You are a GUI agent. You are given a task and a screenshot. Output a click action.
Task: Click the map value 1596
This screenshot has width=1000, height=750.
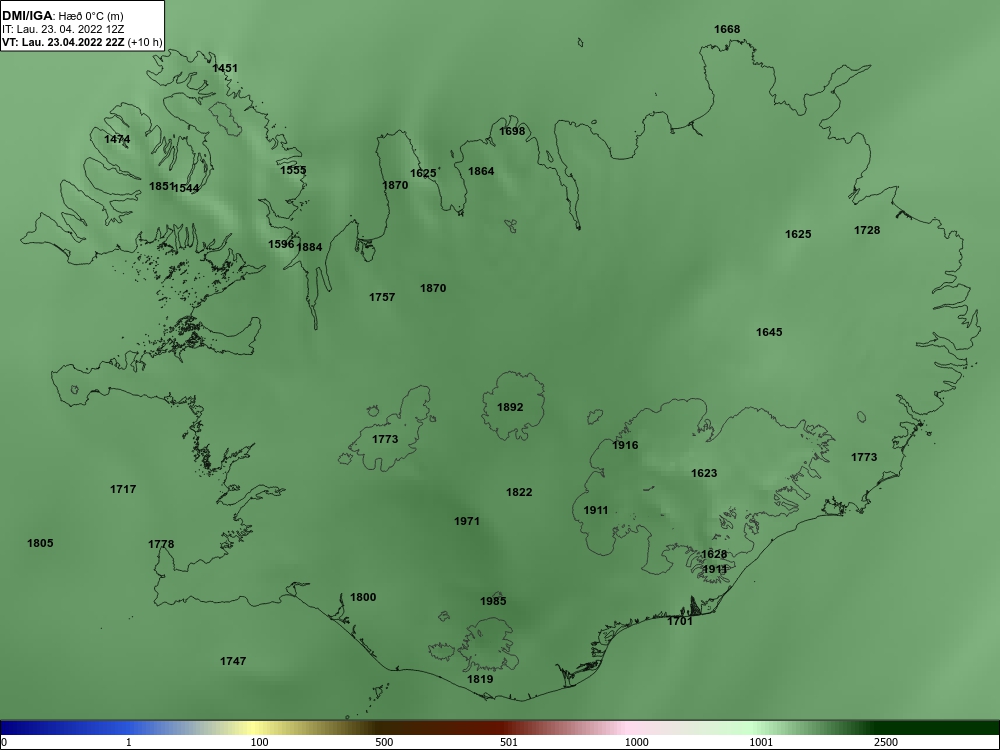[281, 244]
